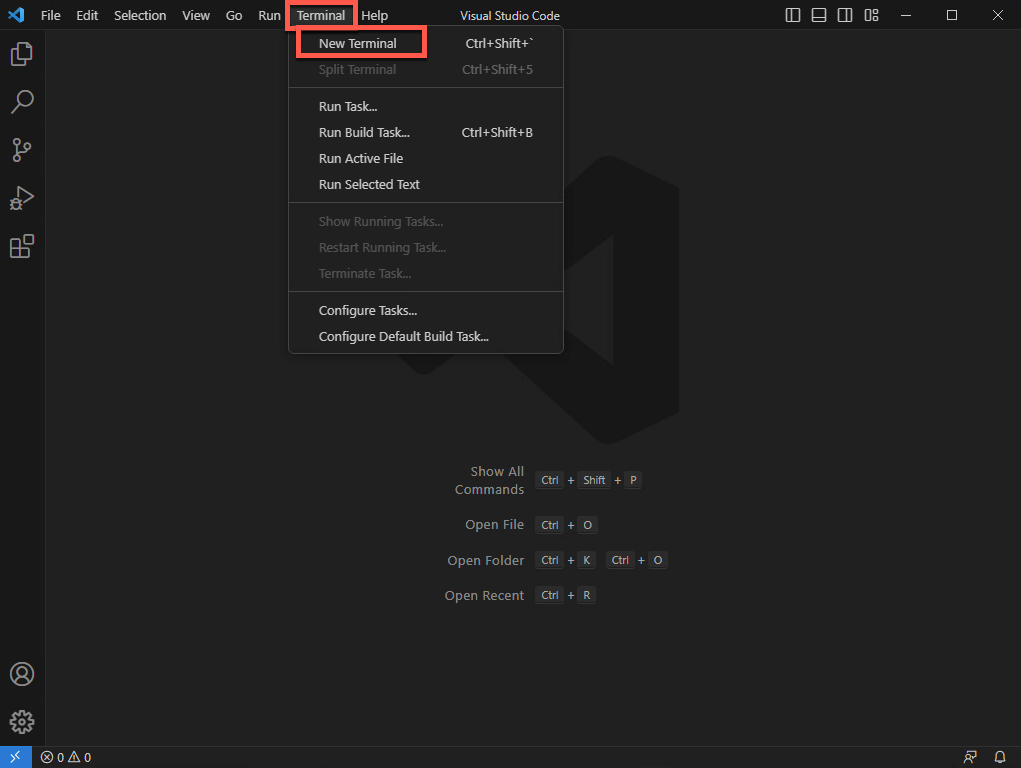The width and height of the screenshot is (1021, 768).
Task: Toggle the primary side bar layout button
Action: coord(793,15)
